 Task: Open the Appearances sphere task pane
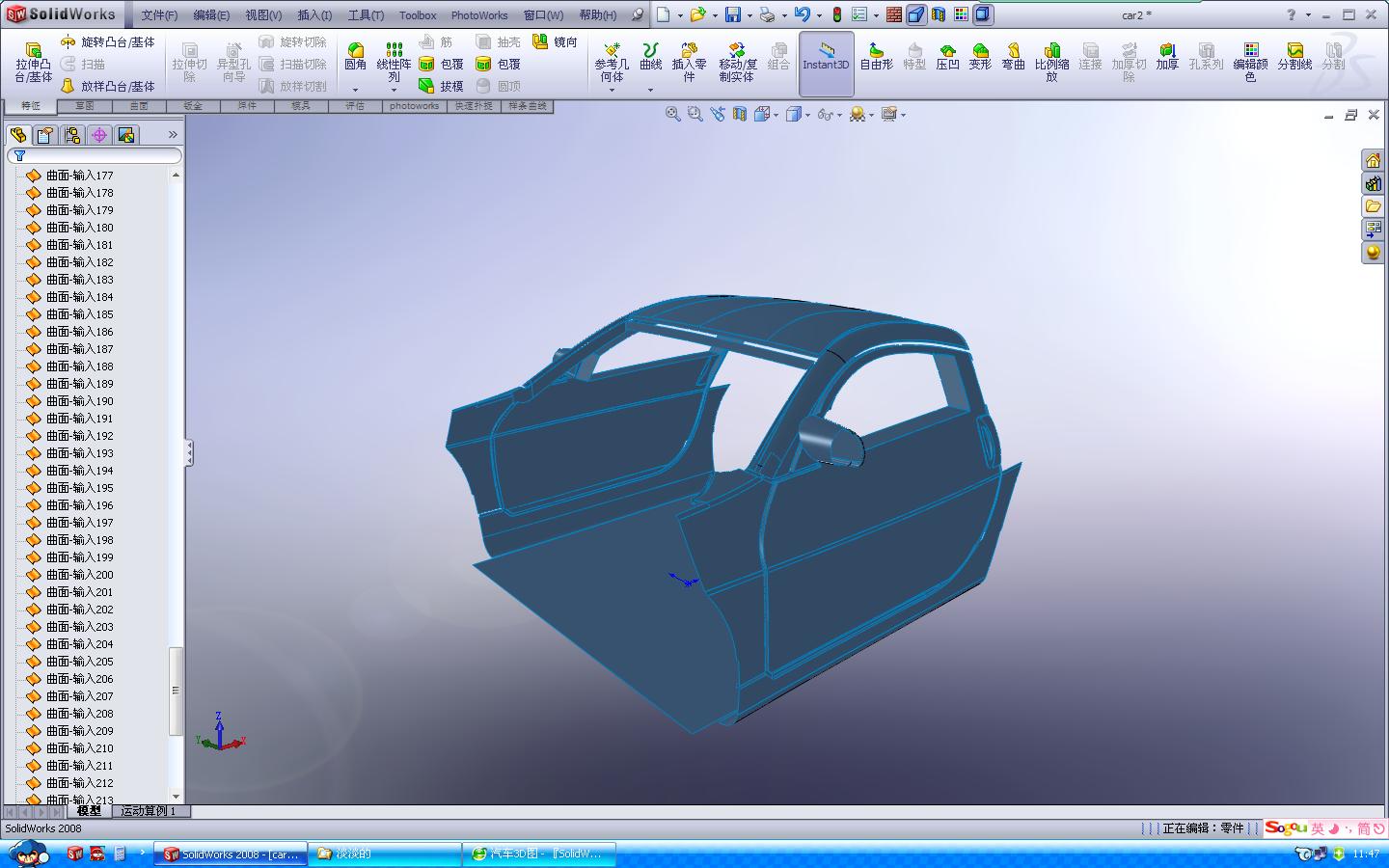click(x=1373, y=253)
